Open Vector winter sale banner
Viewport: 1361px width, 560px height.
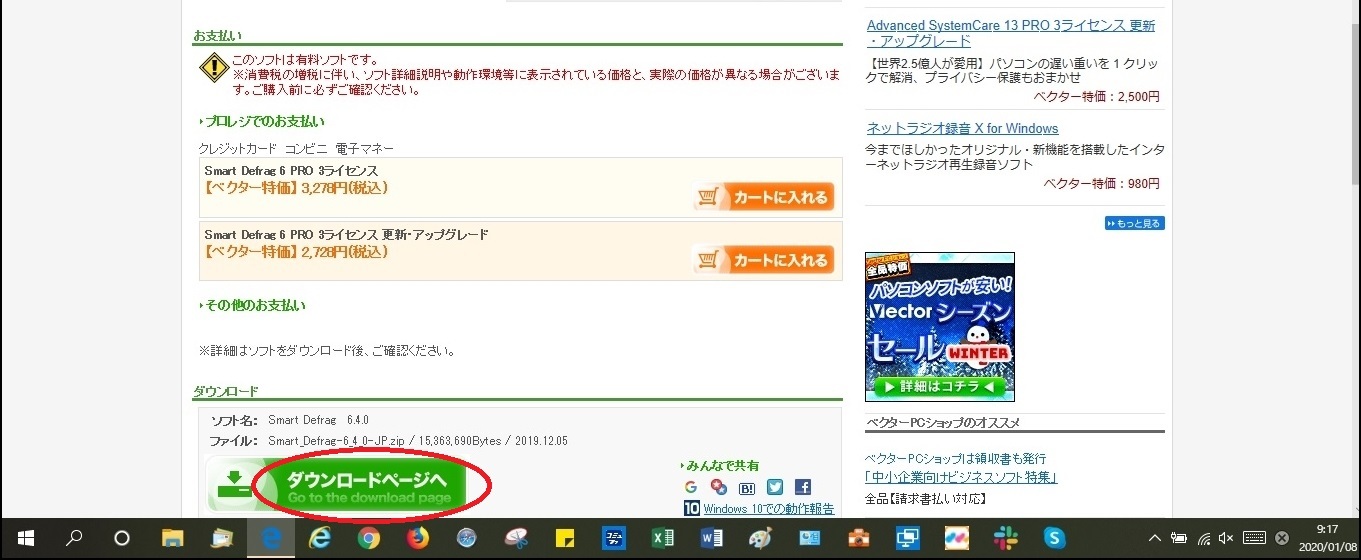(x=940, y=327)
